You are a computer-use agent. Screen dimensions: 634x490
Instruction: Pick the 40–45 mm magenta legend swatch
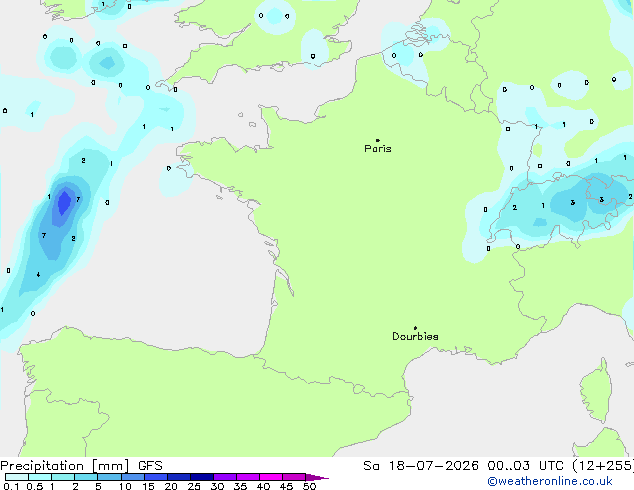271,477
